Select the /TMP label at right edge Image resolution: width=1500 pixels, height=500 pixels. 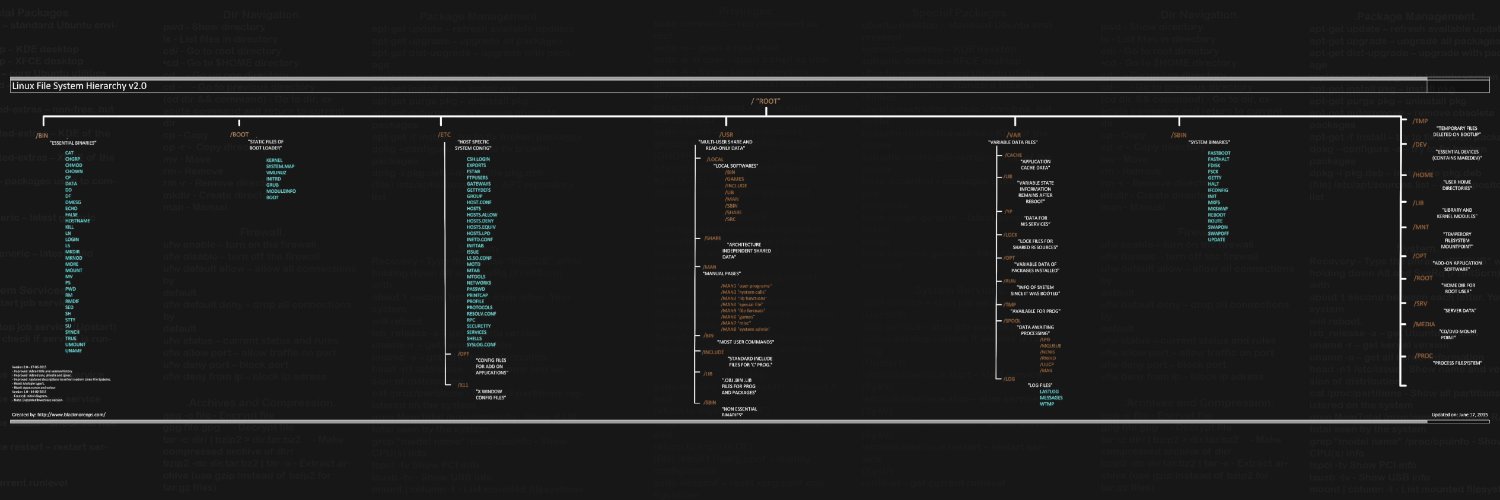(x=1420, y=120)
